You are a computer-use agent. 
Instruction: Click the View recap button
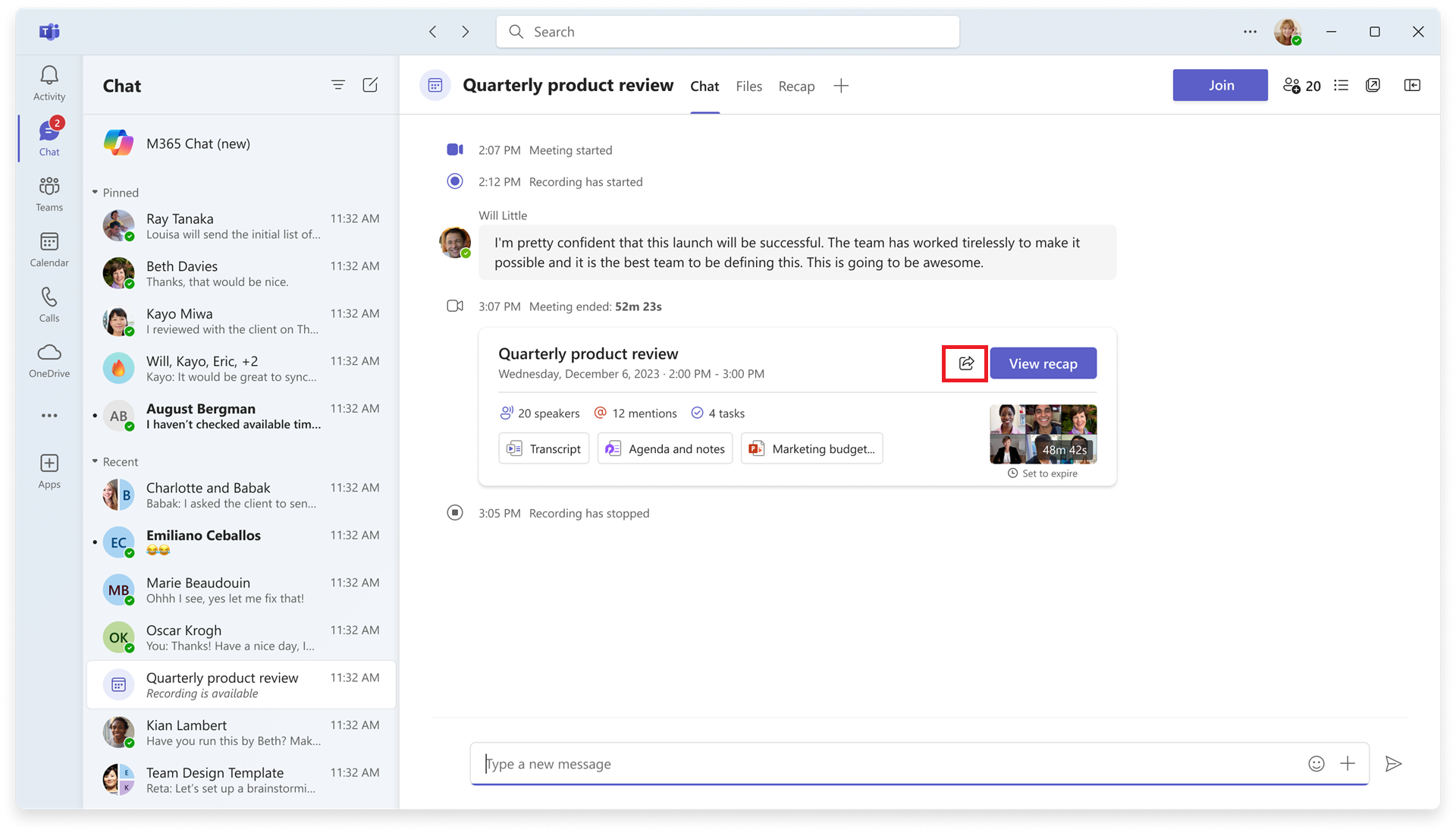(x=1043, y=363)
